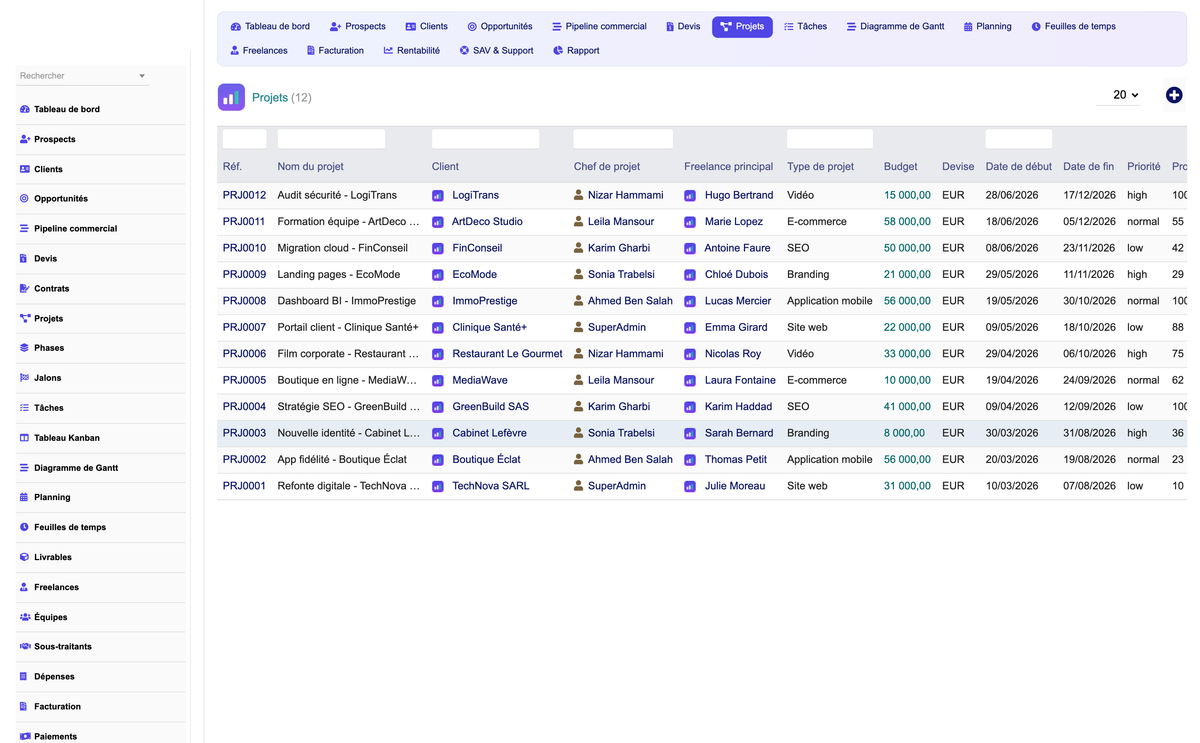Open freelance link Chloé Dubois
Screen dimensions: 1200x743
point(736,274)
